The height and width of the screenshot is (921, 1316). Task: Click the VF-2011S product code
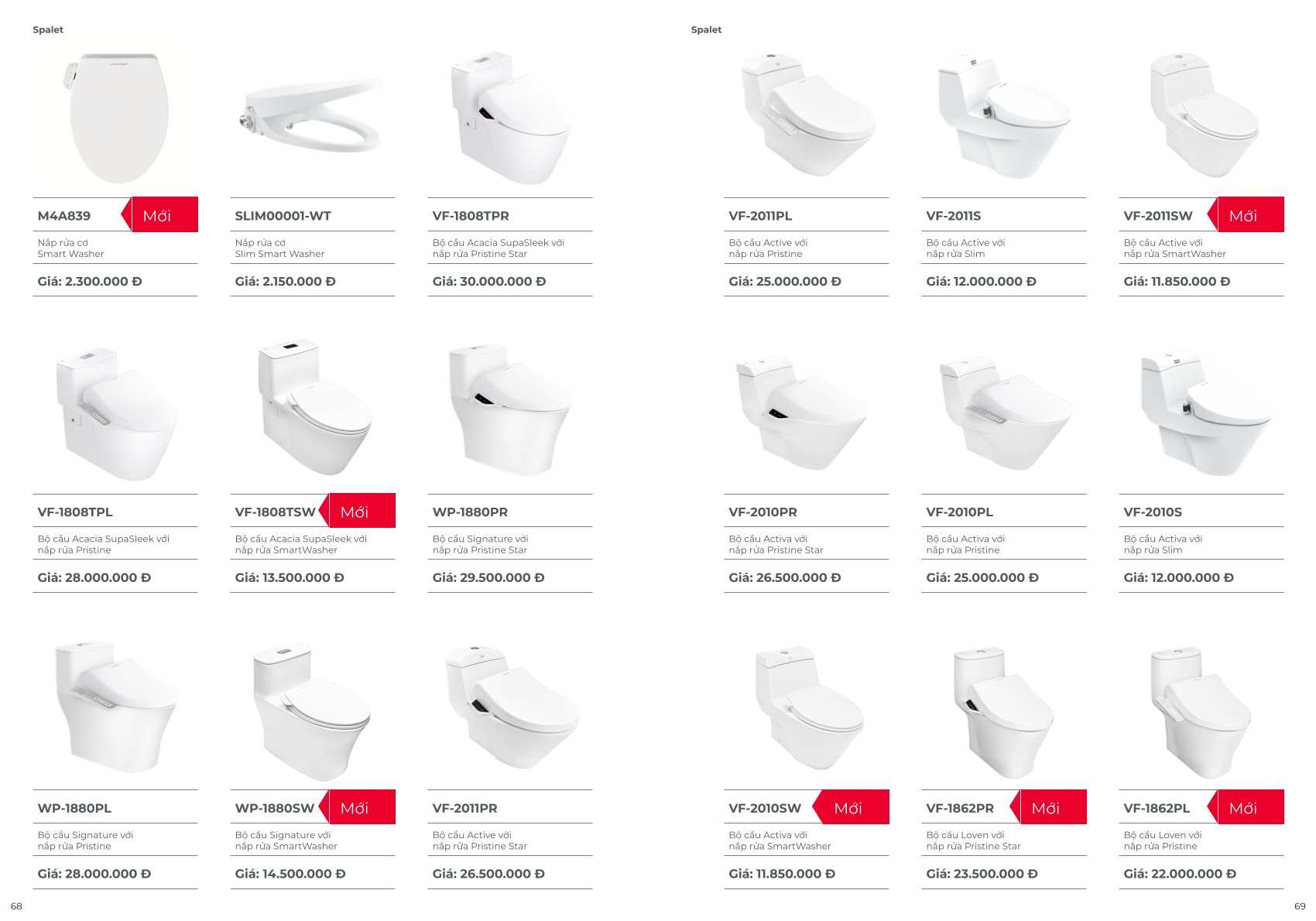(954, 216)
